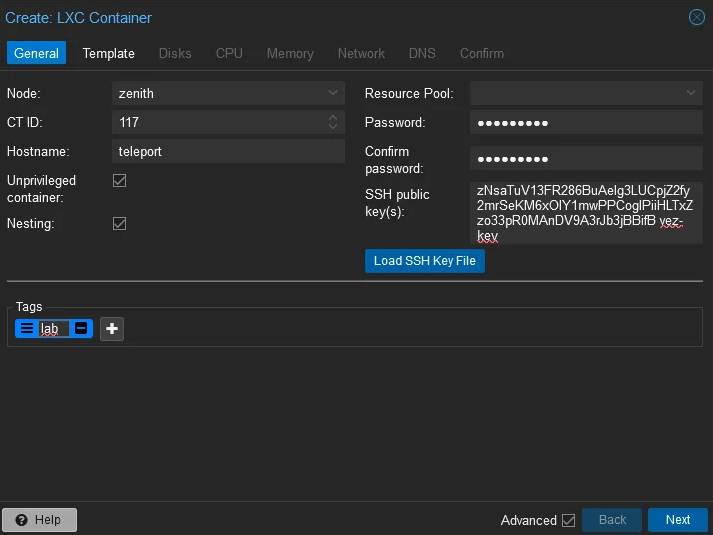Click the Confirm password field
Screen dimensions: 713x535
point(586,159)
